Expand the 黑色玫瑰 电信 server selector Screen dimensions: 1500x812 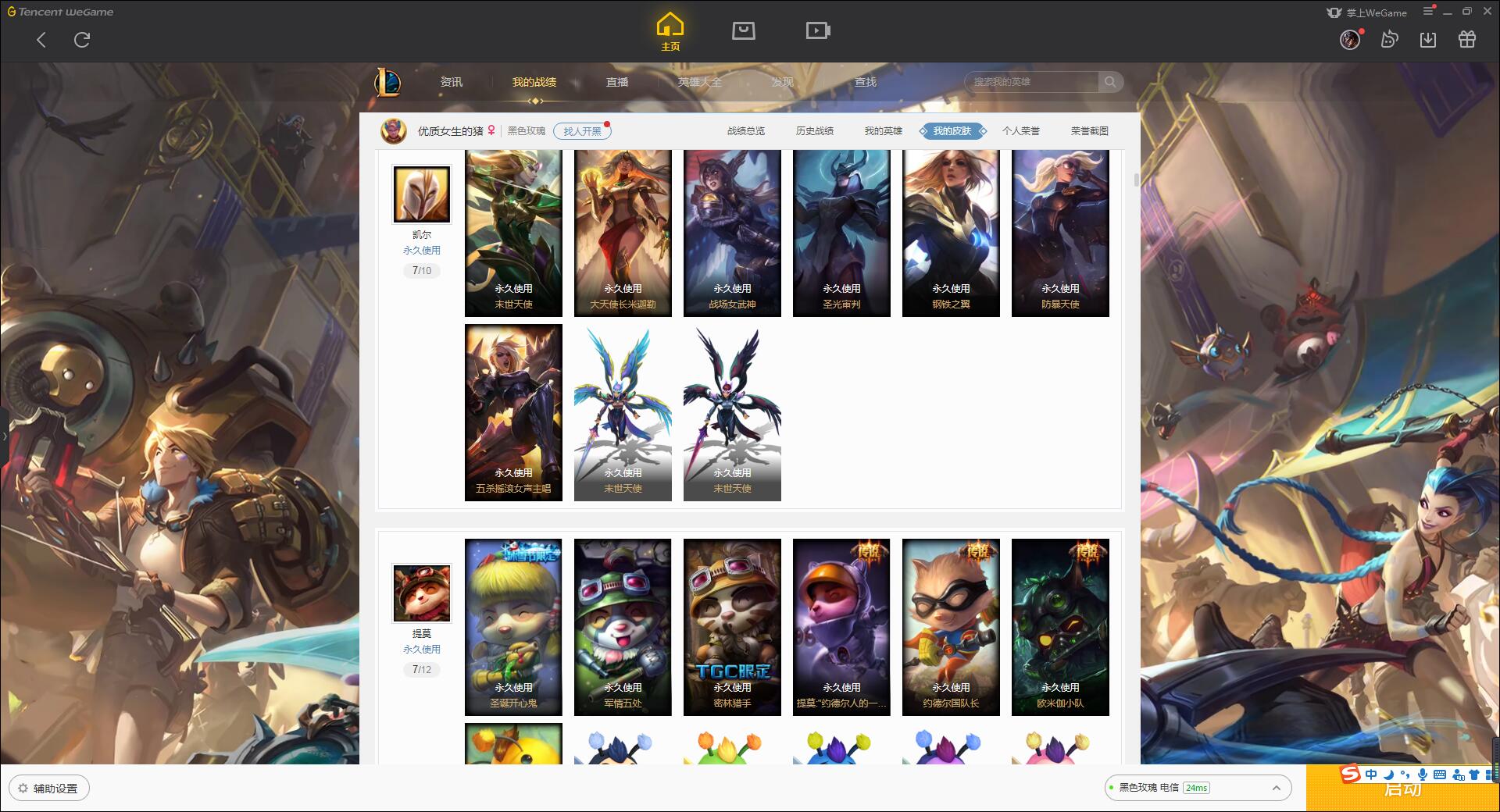coord(1198,788)
